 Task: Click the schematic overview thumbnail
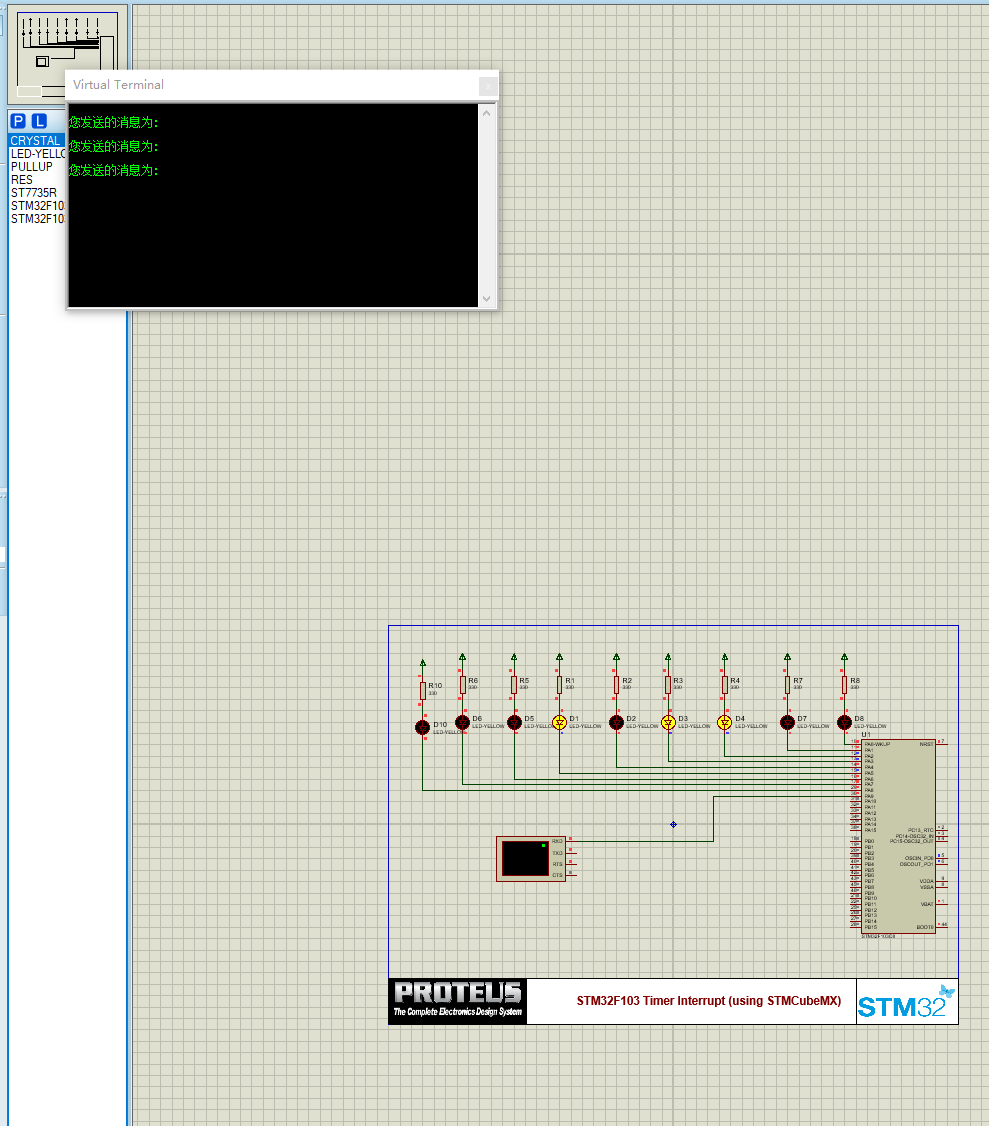click(67, 54)
